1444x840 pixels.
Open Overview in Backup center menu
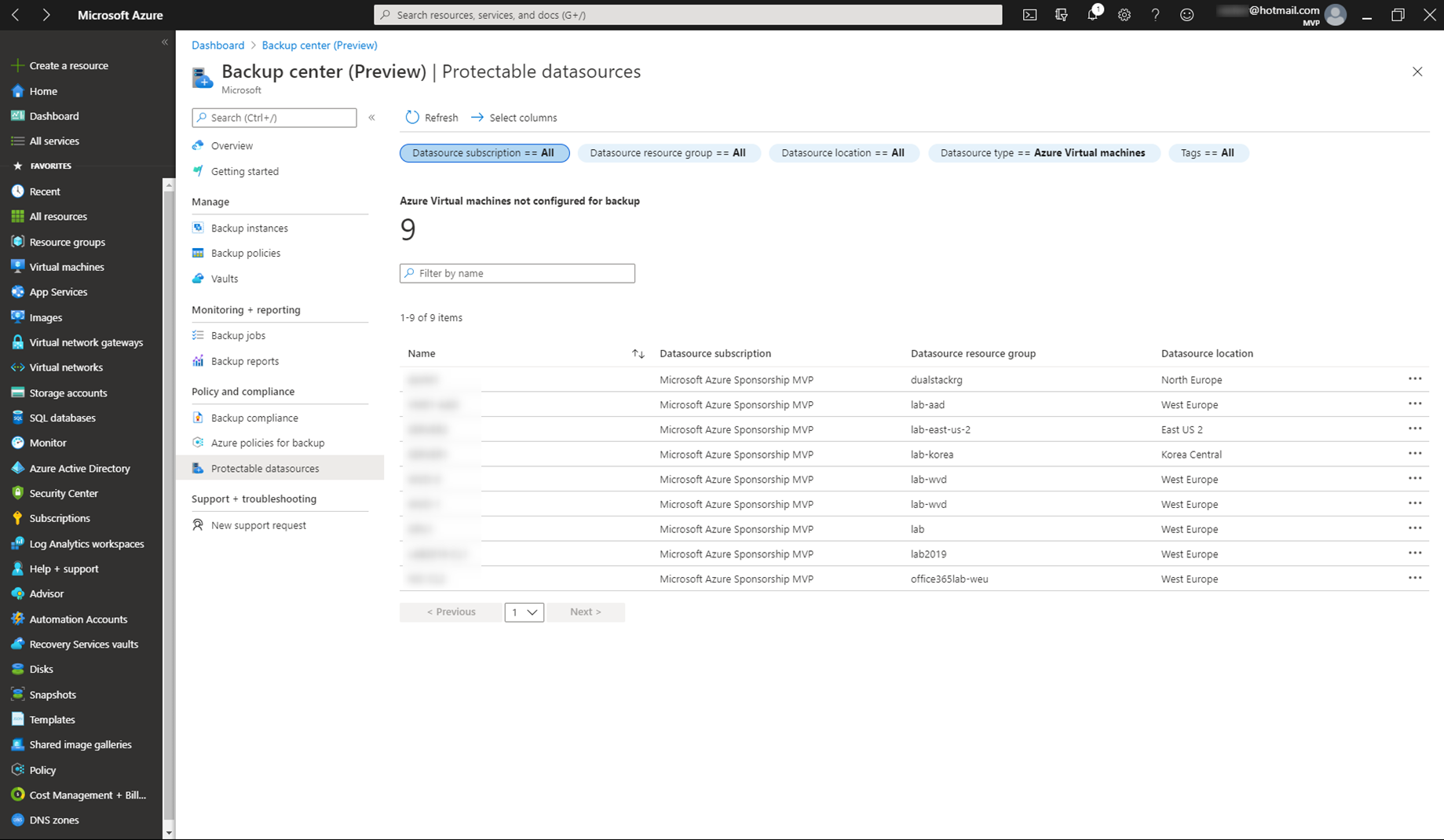click(232, 146)
